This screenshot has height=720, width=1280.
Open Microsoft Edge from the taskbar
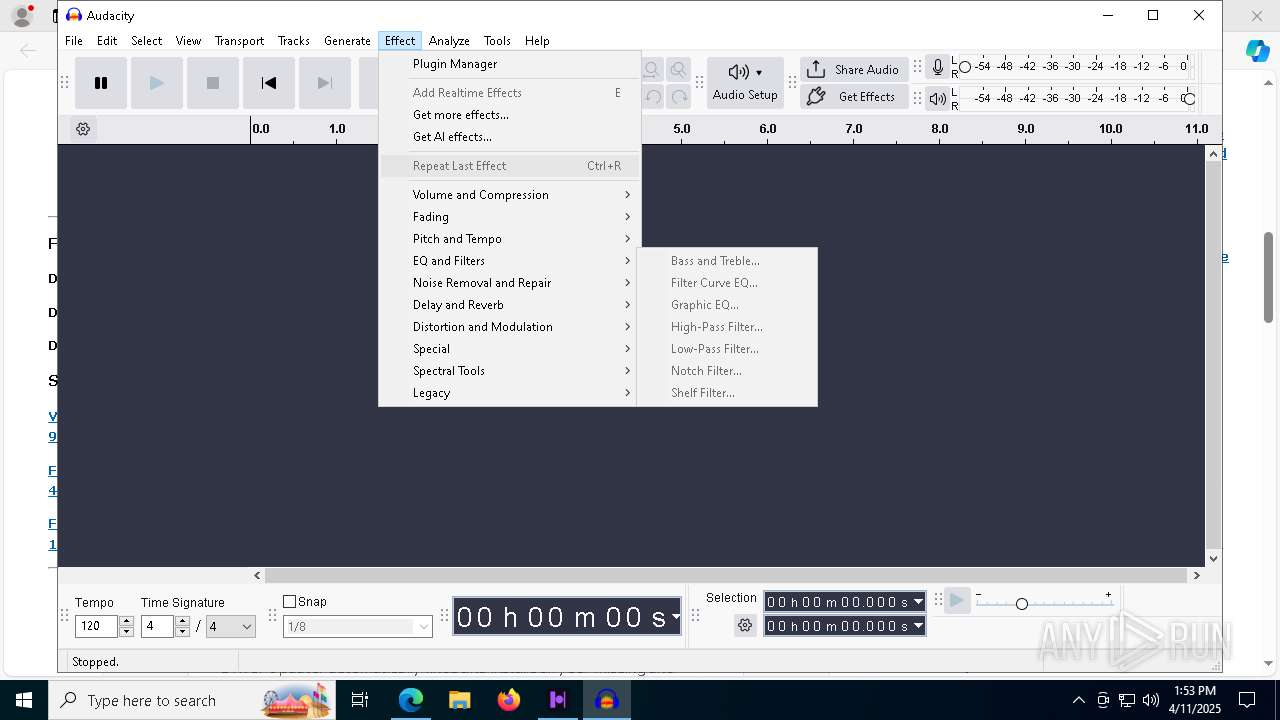tap(411, 700)
